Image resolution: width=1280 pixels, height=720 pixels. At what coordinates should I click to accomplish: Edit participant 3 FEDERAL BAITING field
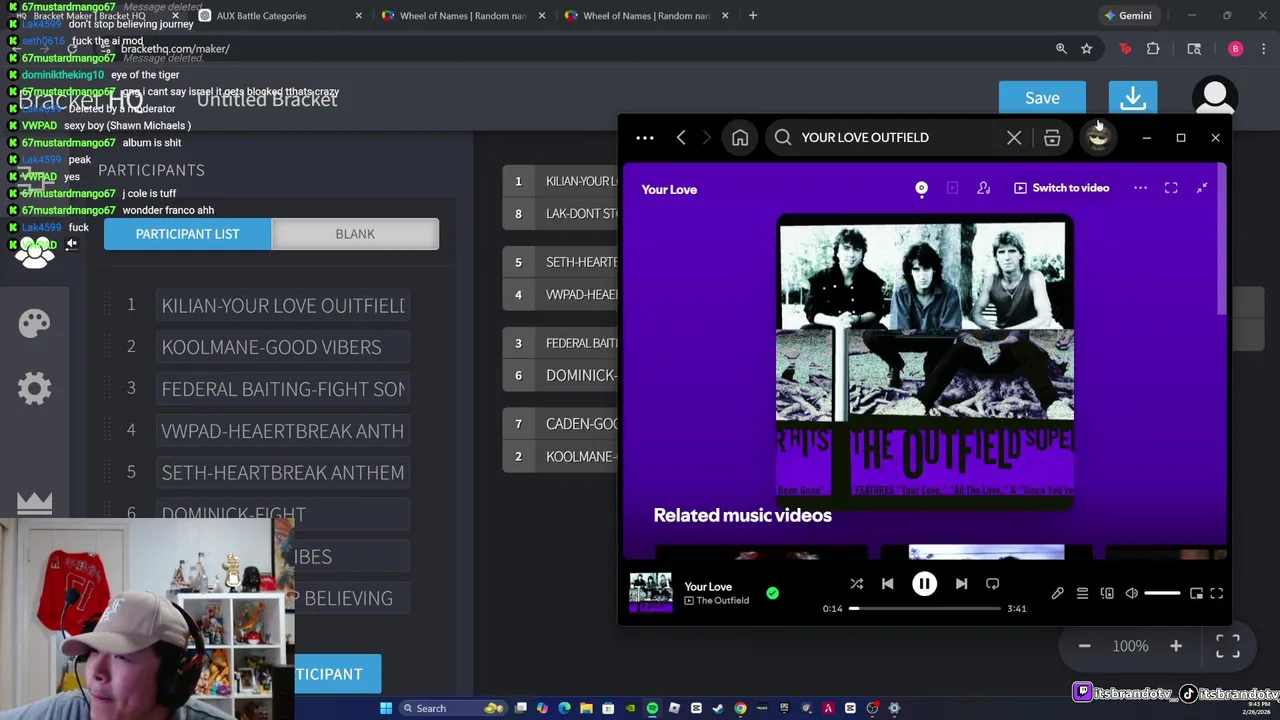[283, 389]
